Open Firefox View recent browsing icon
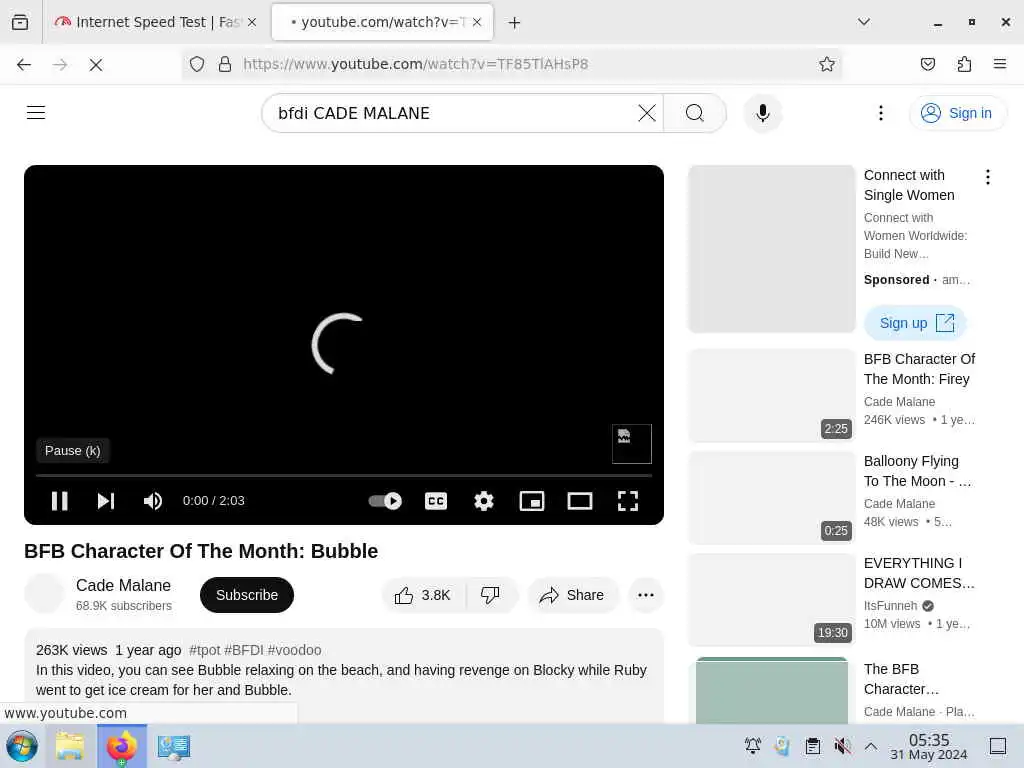Screen dimensions: 1024x768 (x=20, y=22)
